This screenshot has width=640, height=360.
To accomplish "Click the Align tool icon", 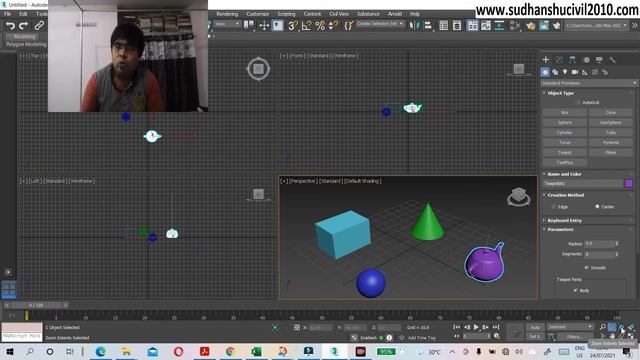I will (428, 26).
